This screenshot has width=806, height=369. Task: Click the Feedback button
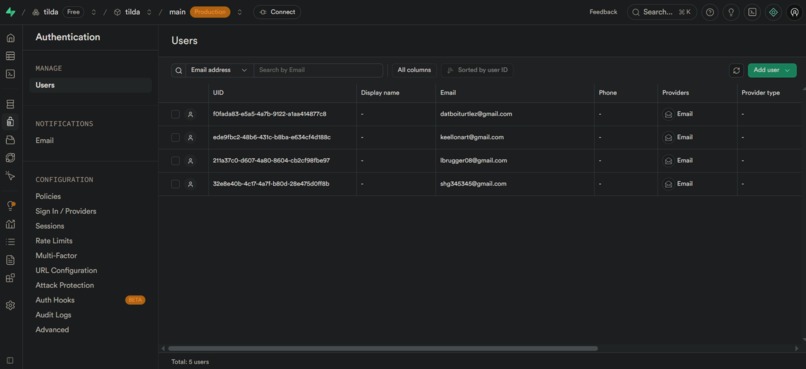(603, 12)
